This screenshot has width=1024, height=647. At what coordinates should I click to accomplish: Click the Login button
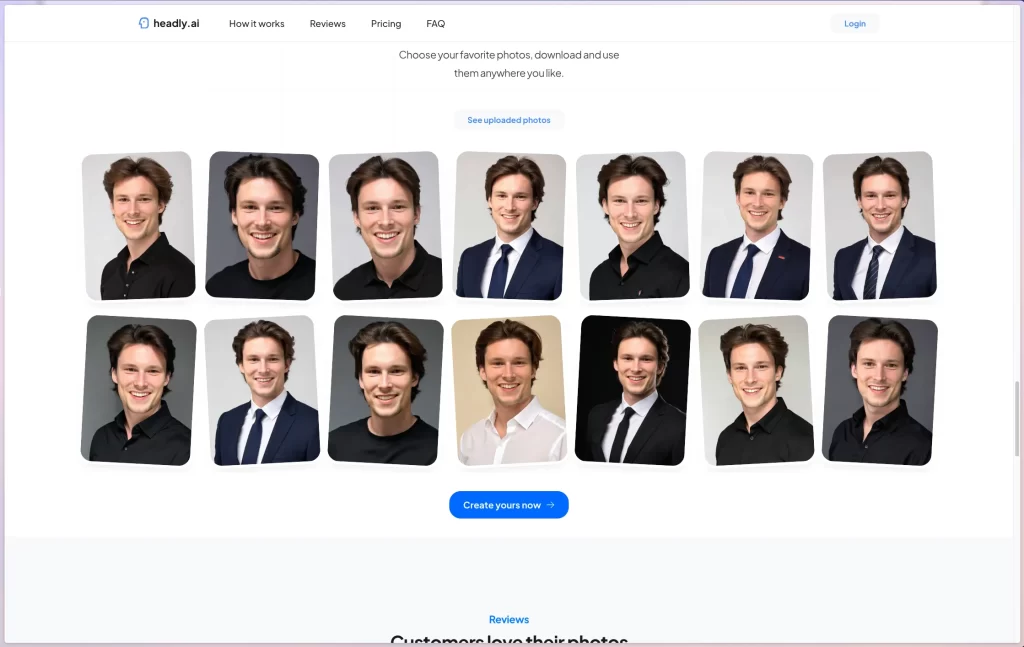(854, 22)
